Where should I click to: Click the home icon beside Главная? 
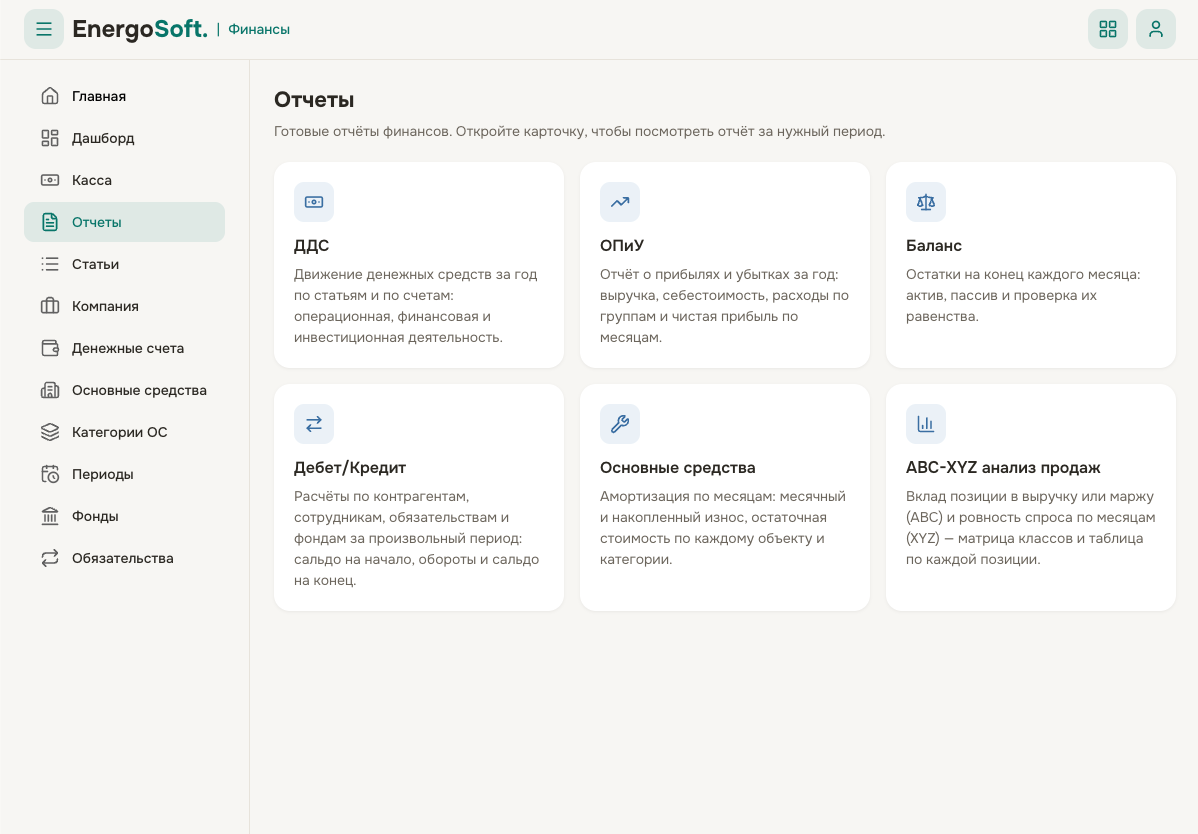[x=50, y=96]
